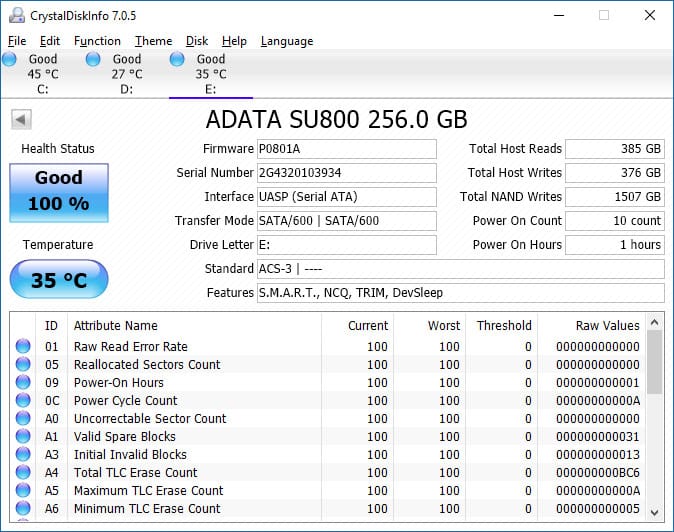Select the Uncorrectable Sector Count row
This screenshot has height=532, width=674.
[328, 419]
